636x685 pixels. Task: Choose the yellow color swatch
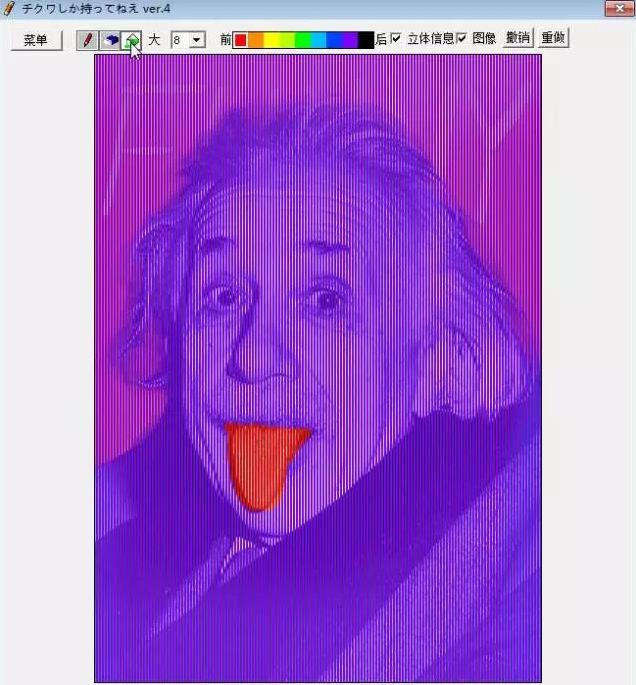pos(272,40)
